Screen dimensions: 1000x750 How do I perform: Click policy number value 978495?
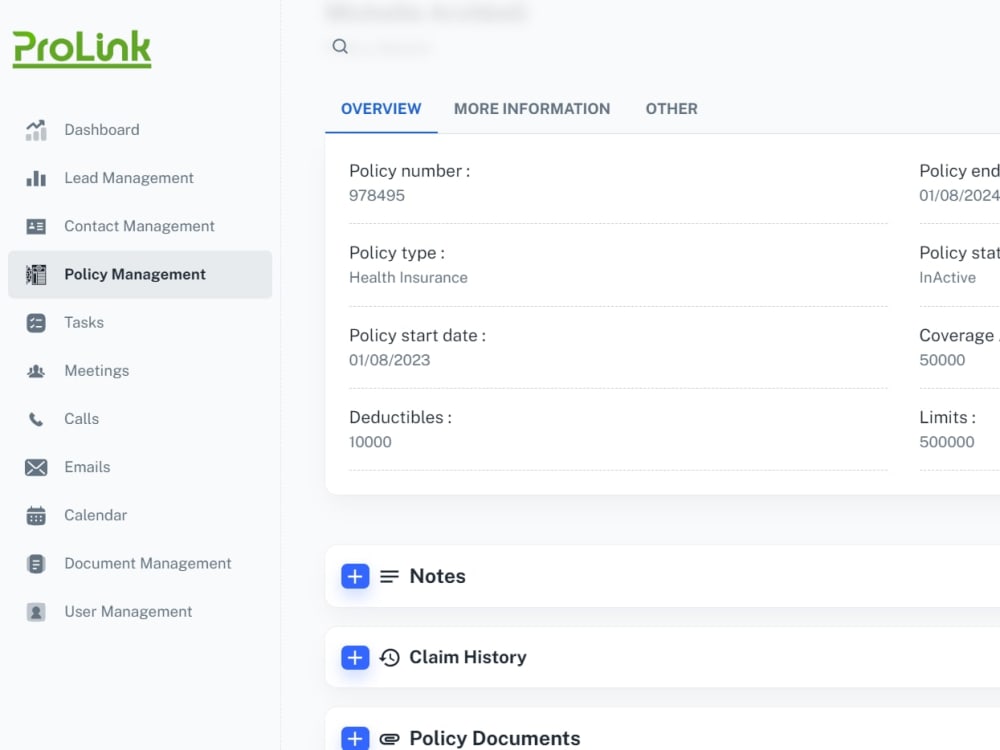377,196
